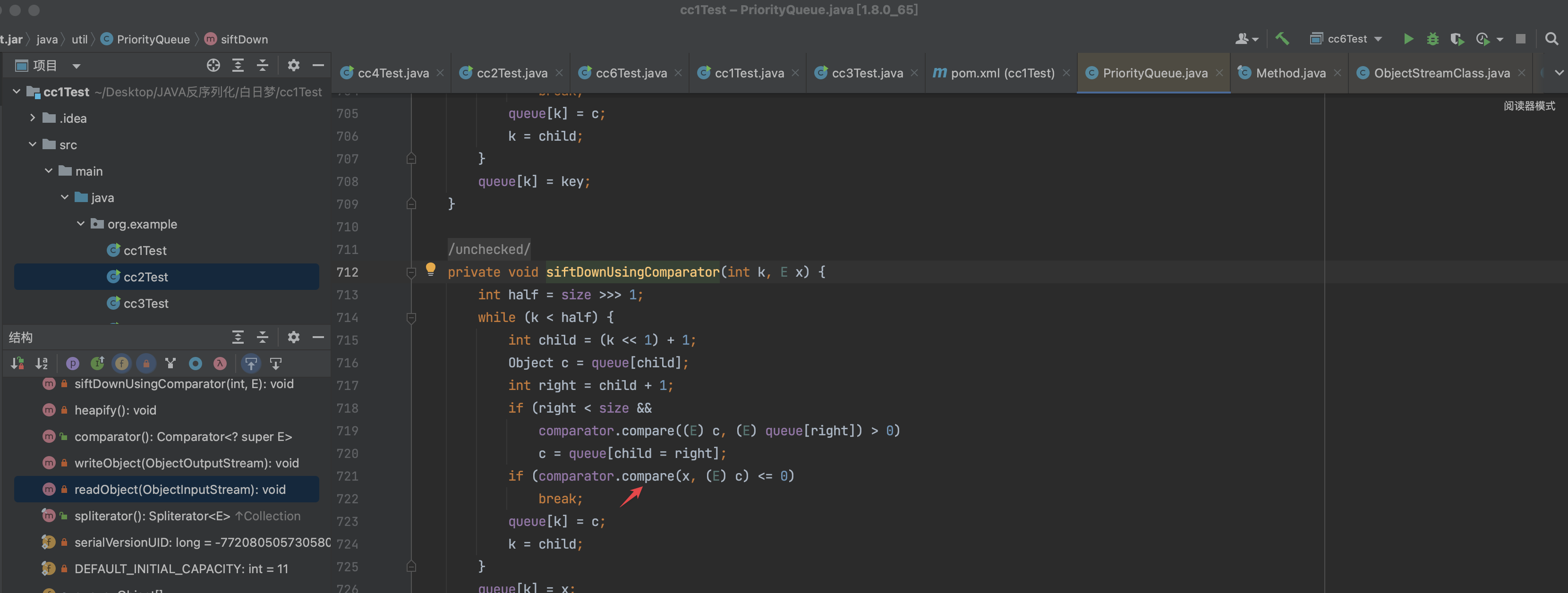This screenshot has height=593, width=1568.
Task: Close the PriorityQueue.java tab
Action: point(1219,73)
